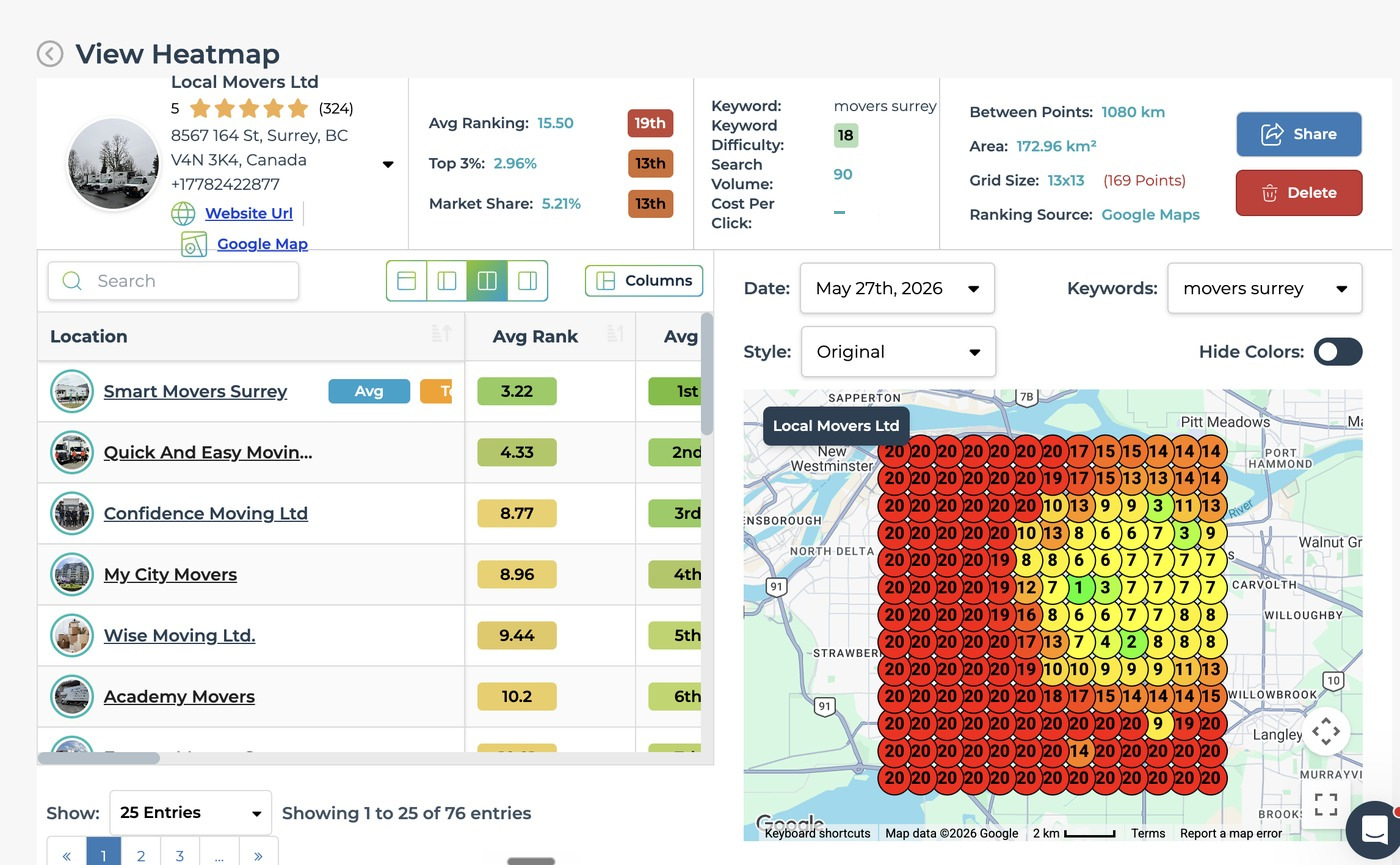Image resolution: width=1400 pixels, height=865 pixels.
Task: Toggle fullscreen map view
Action: pyautogui.click(x=1326, y=804)
